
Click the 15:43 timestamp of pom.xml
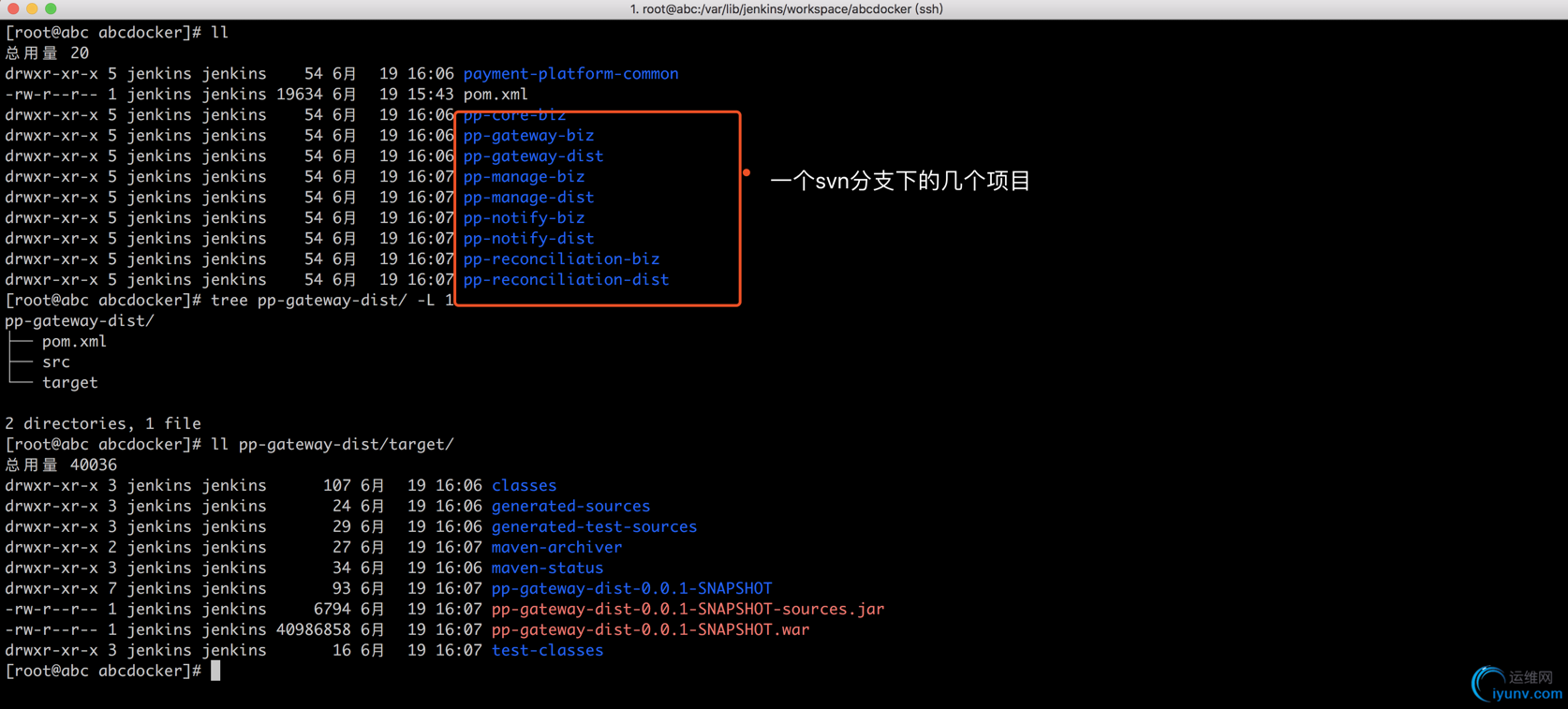[430, 94]
